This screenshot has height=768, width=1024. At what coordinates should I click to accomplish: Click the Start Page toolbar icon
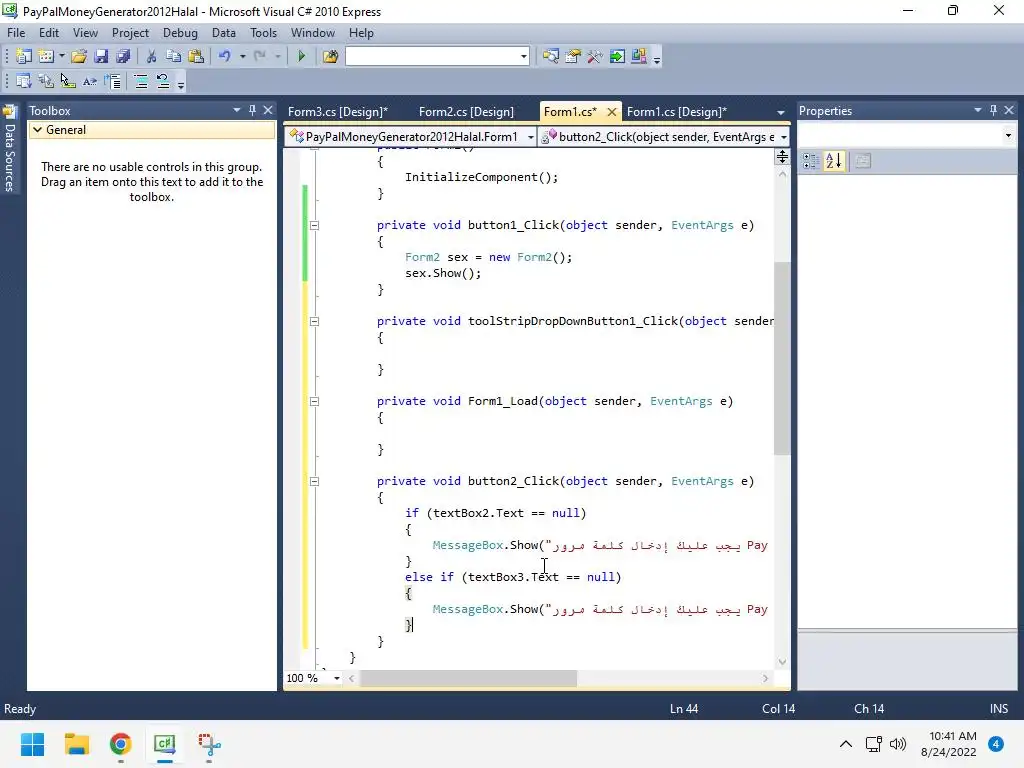pos(617,57)
